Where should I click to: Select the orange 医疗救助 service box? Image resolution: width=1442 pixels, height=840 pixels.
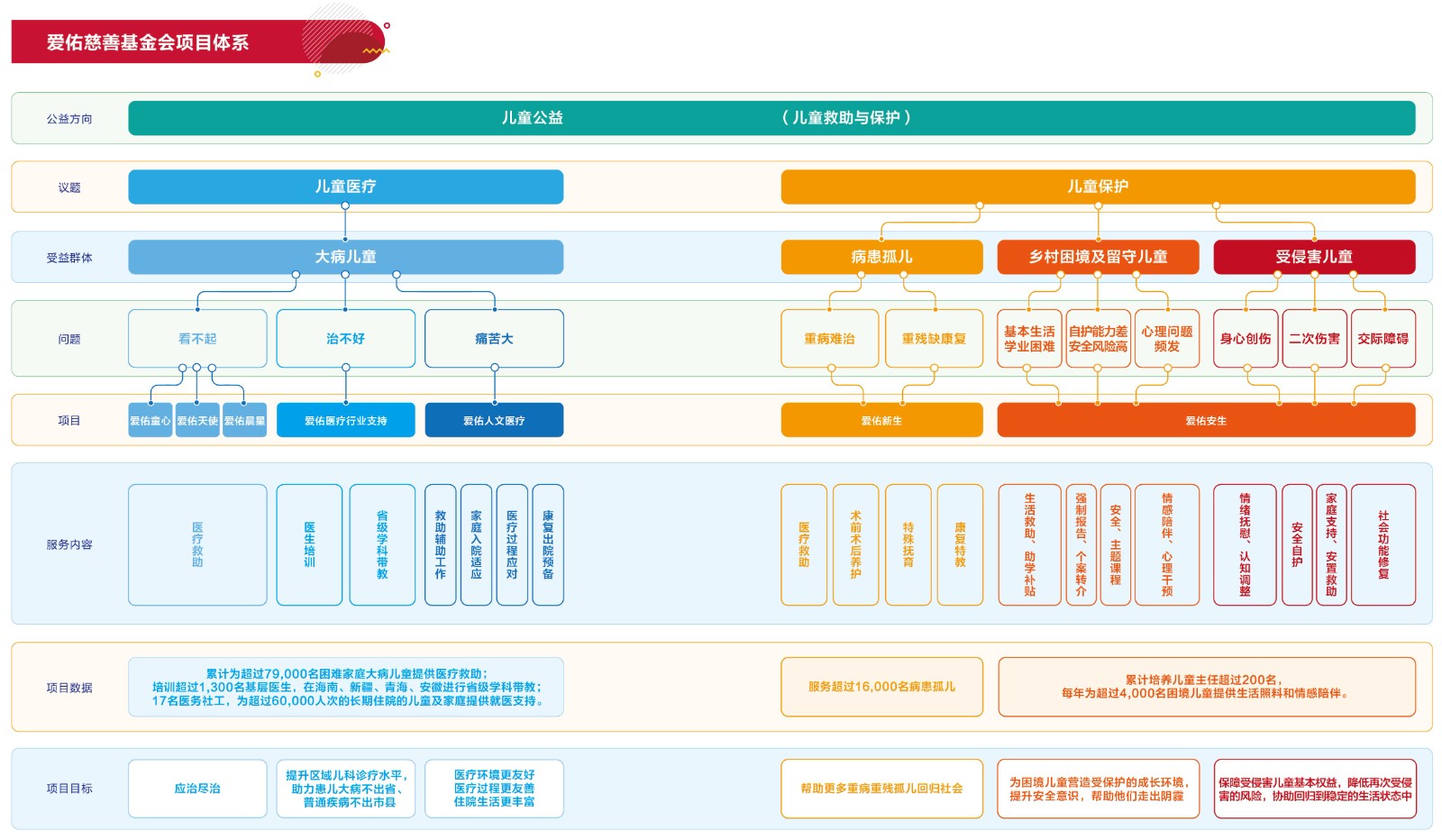tap(804, 544)
